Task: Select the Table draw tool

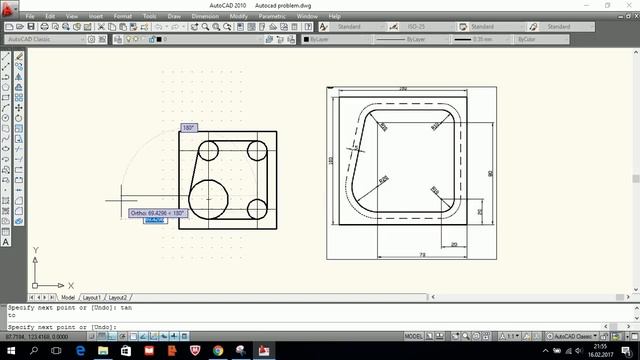Action: pos(6,231)
